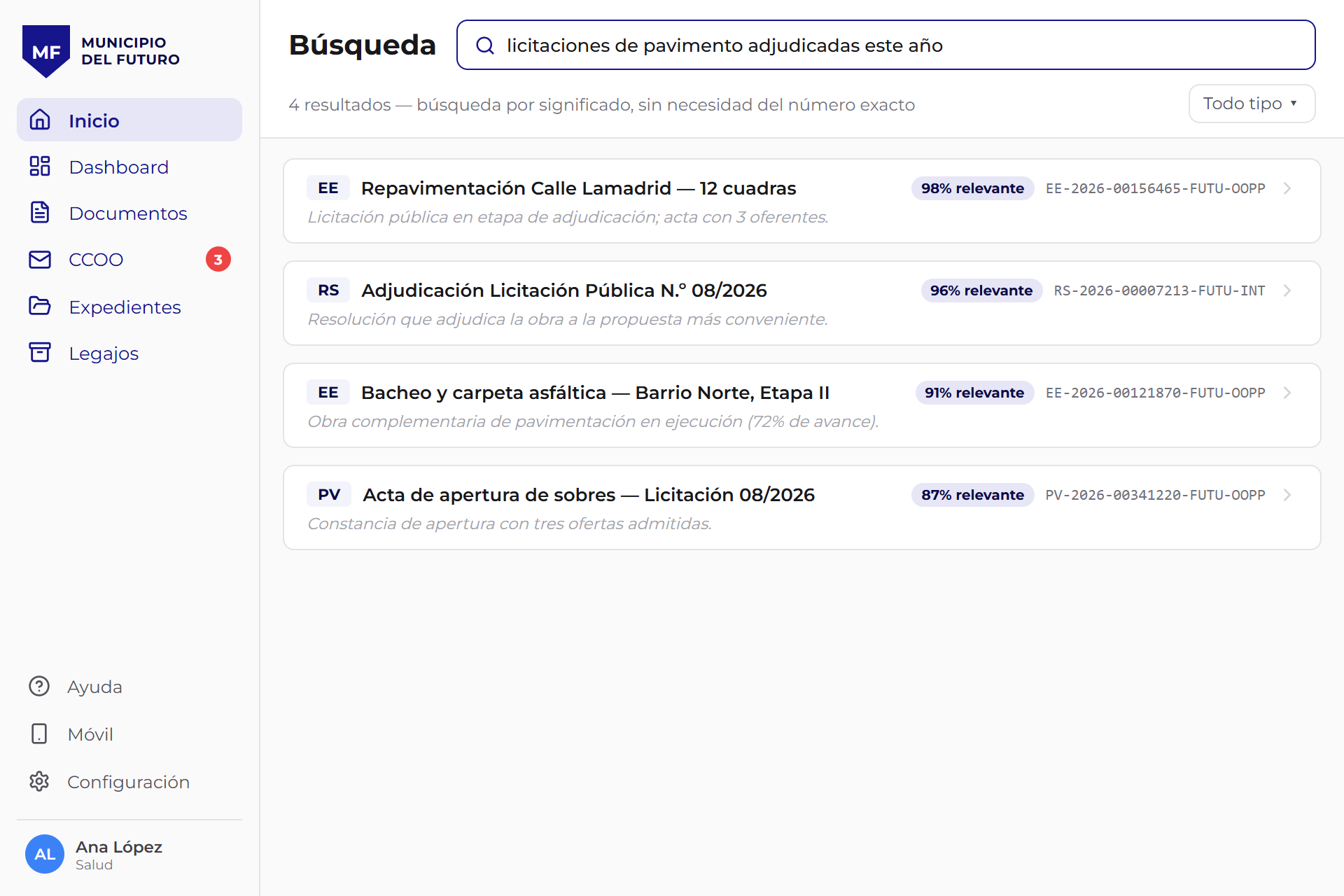1344x896 pixels.
Task: Expand Bacheo y carpeta asfáltica chevron
Action: (x=1287, y=393)
